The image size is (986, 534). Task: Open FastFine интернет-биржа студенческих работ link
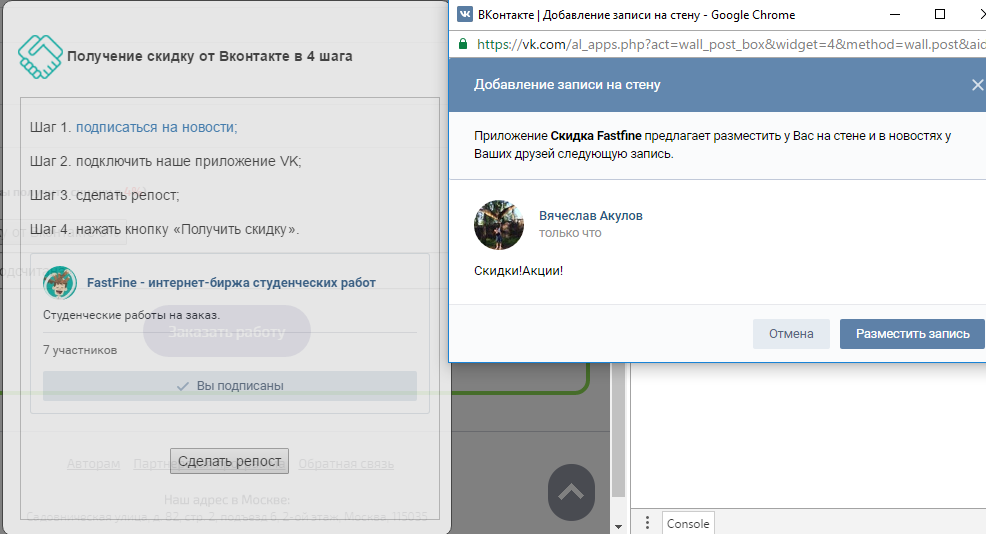[231, 282]
